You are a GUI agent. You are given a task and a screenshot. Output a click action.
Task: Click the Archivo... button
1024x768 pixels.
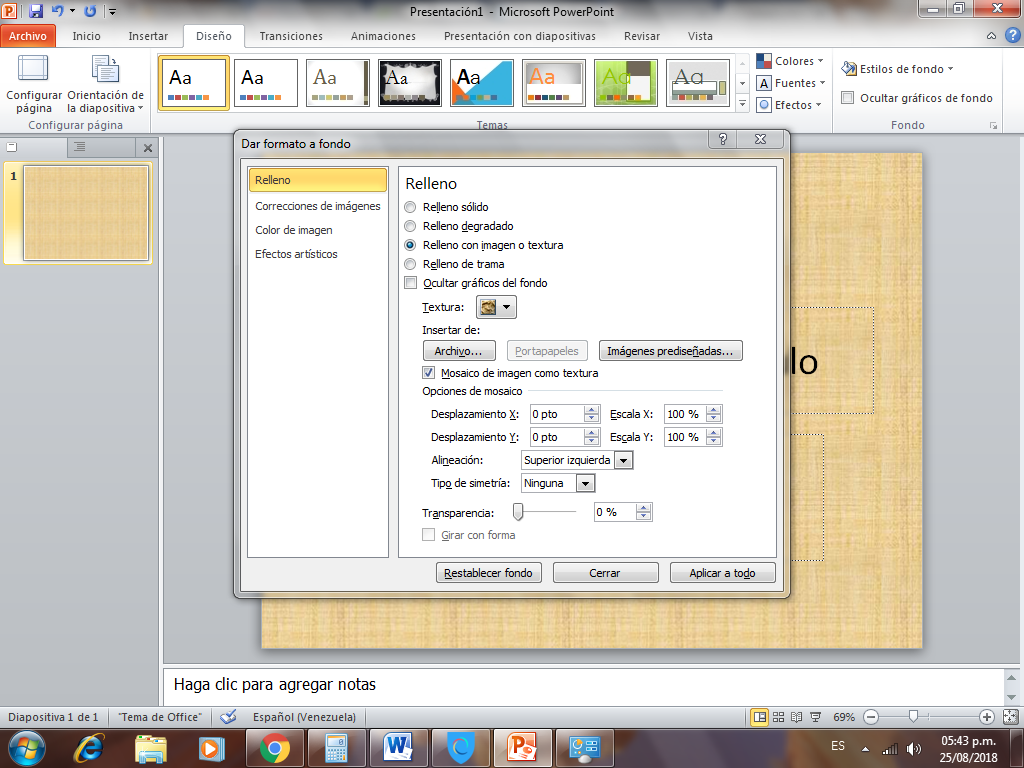coord(459,351)
